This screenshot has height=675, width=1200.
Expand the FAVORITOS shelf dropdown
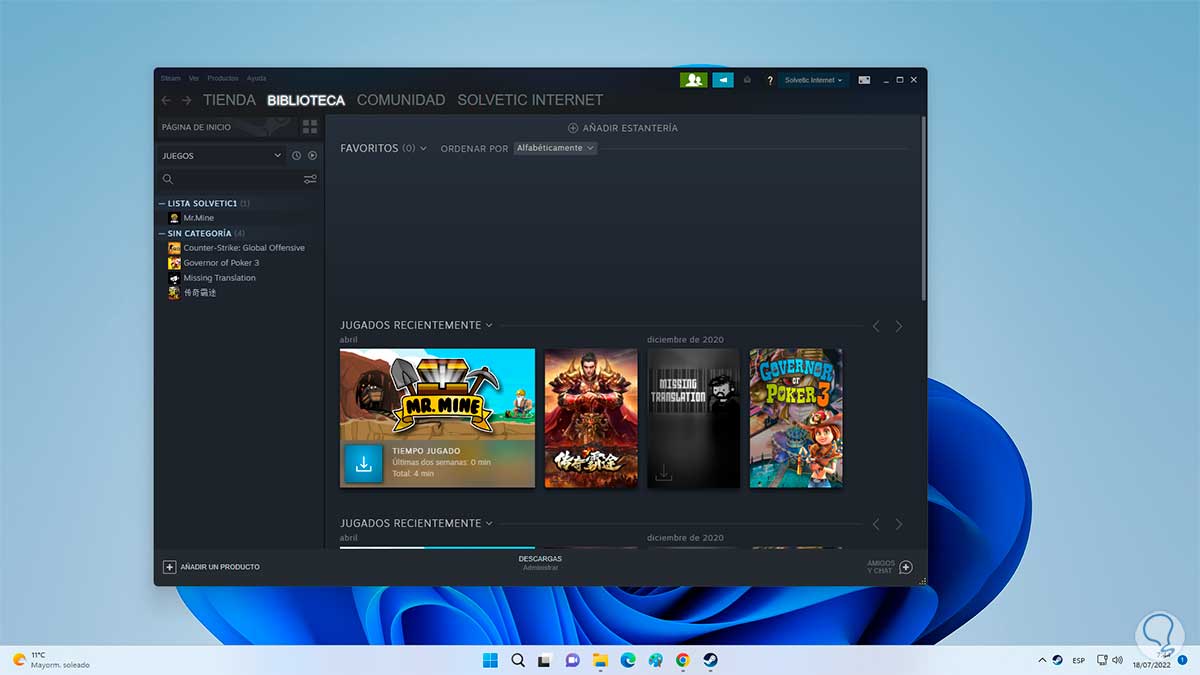(x=423, y=148)
